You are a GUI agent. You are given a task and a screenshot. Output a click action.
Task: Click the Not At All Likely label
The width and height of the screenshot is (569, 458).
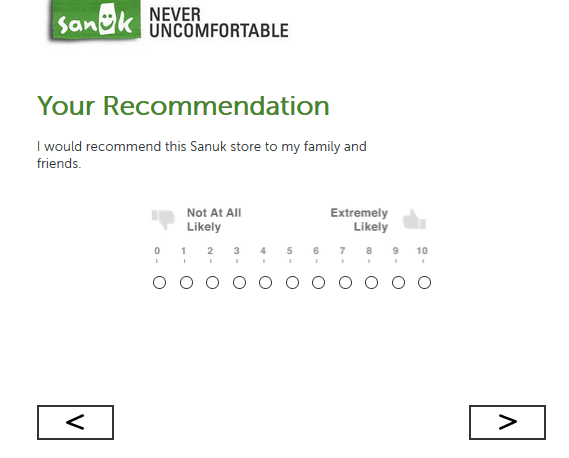tap(214, 220)
